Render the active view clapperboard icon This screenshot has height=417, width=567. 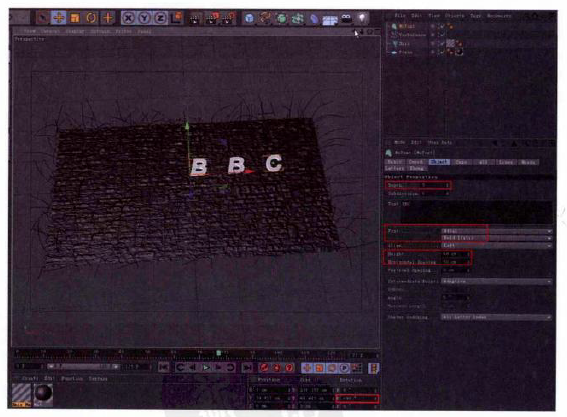coord(195,18)
